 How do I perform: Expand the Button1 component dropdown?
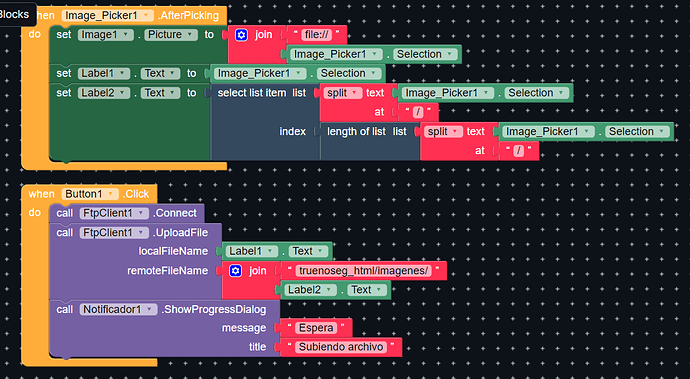90,194
